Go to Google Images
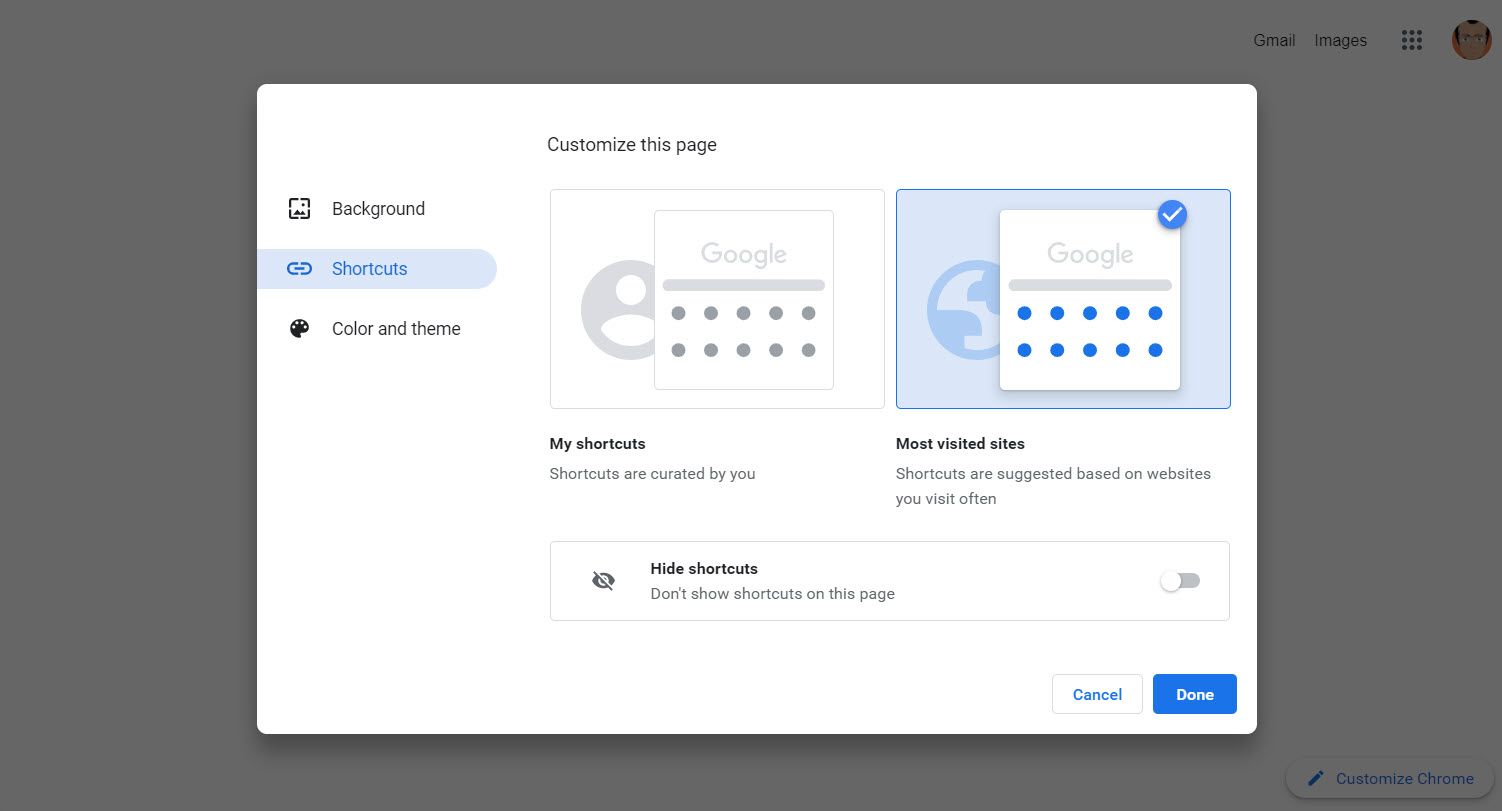This screenshot has width=1502, height=811. (x=1339, y=40)
